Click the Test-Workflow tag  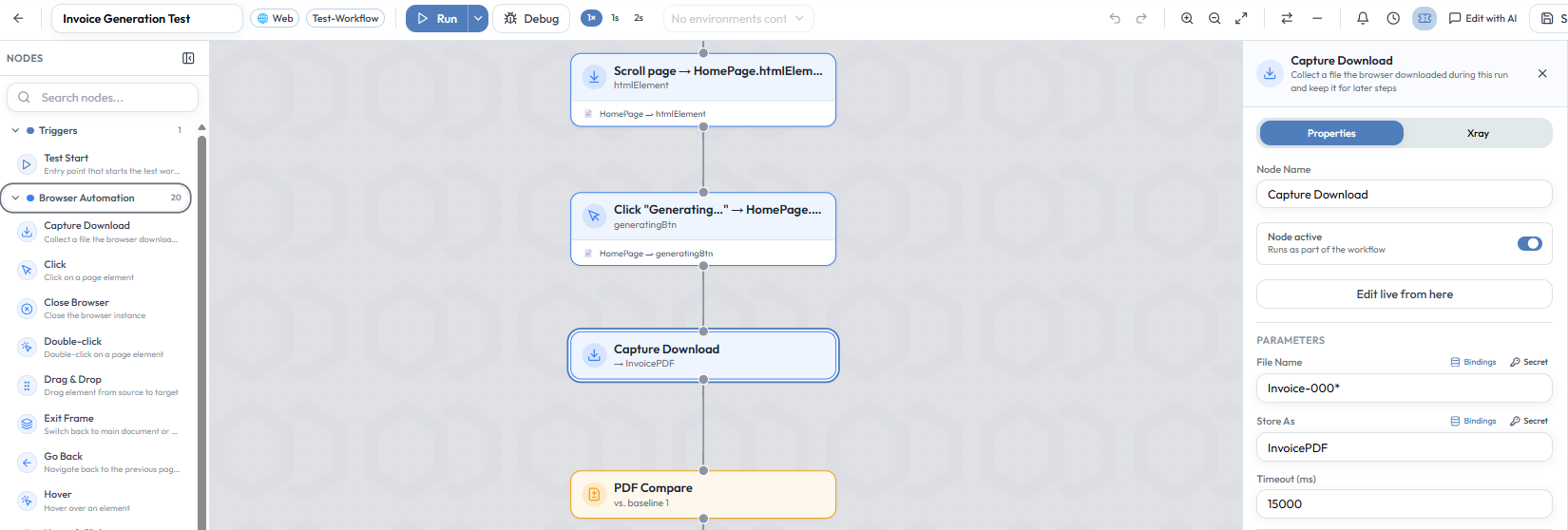345,18
